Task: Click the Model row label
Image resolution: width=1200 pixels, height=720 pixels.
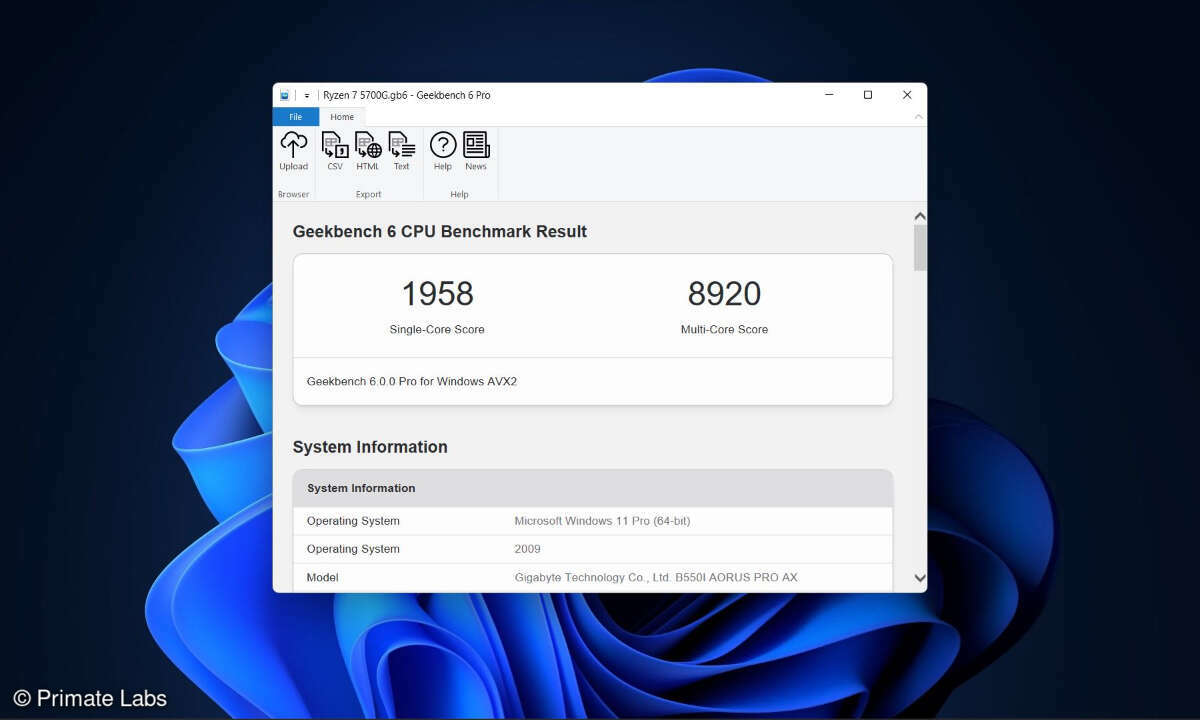Action: point(323,577)
